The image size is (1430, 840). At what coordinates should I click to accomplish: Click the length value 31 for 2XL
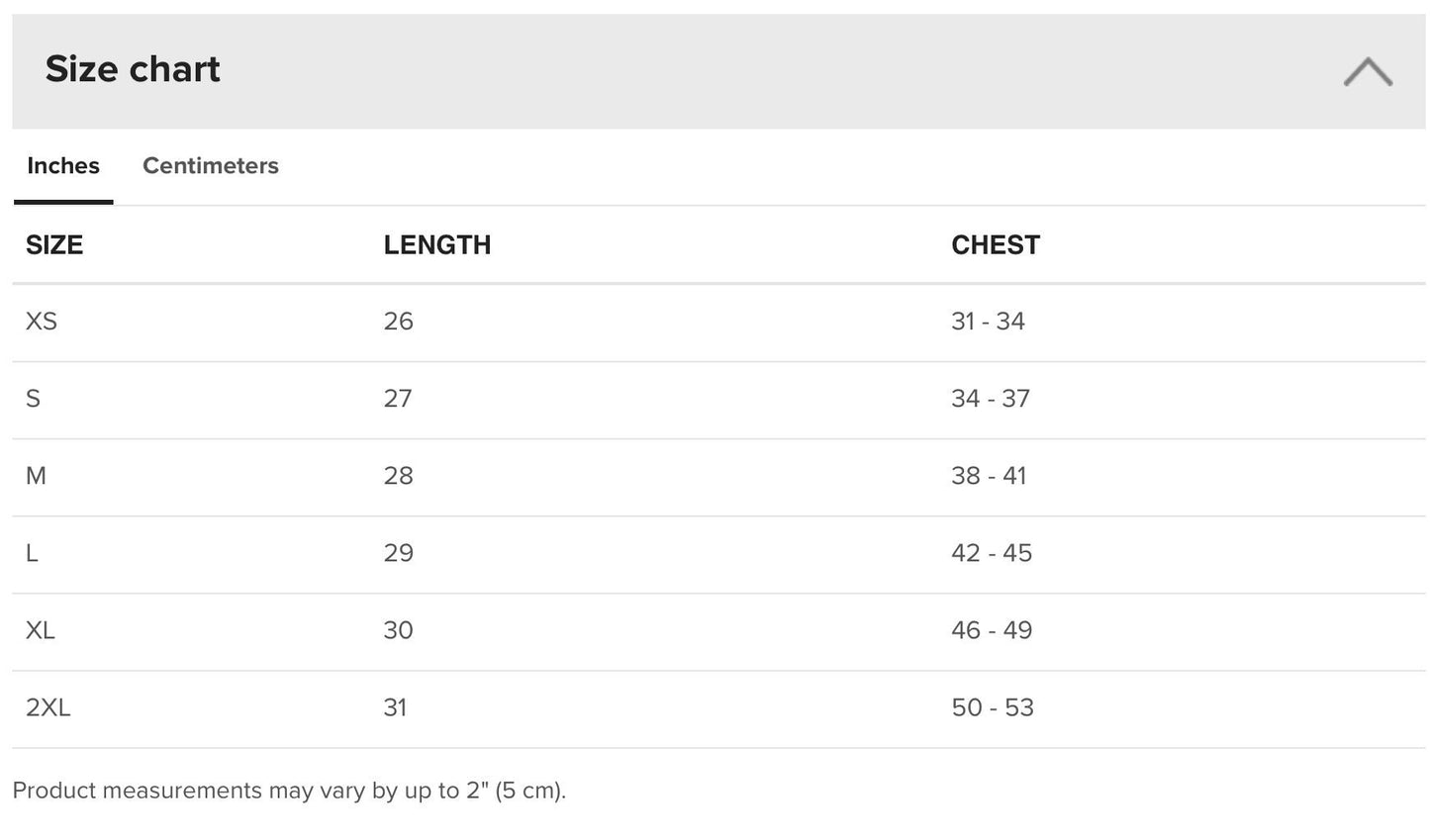click(395, 707)
